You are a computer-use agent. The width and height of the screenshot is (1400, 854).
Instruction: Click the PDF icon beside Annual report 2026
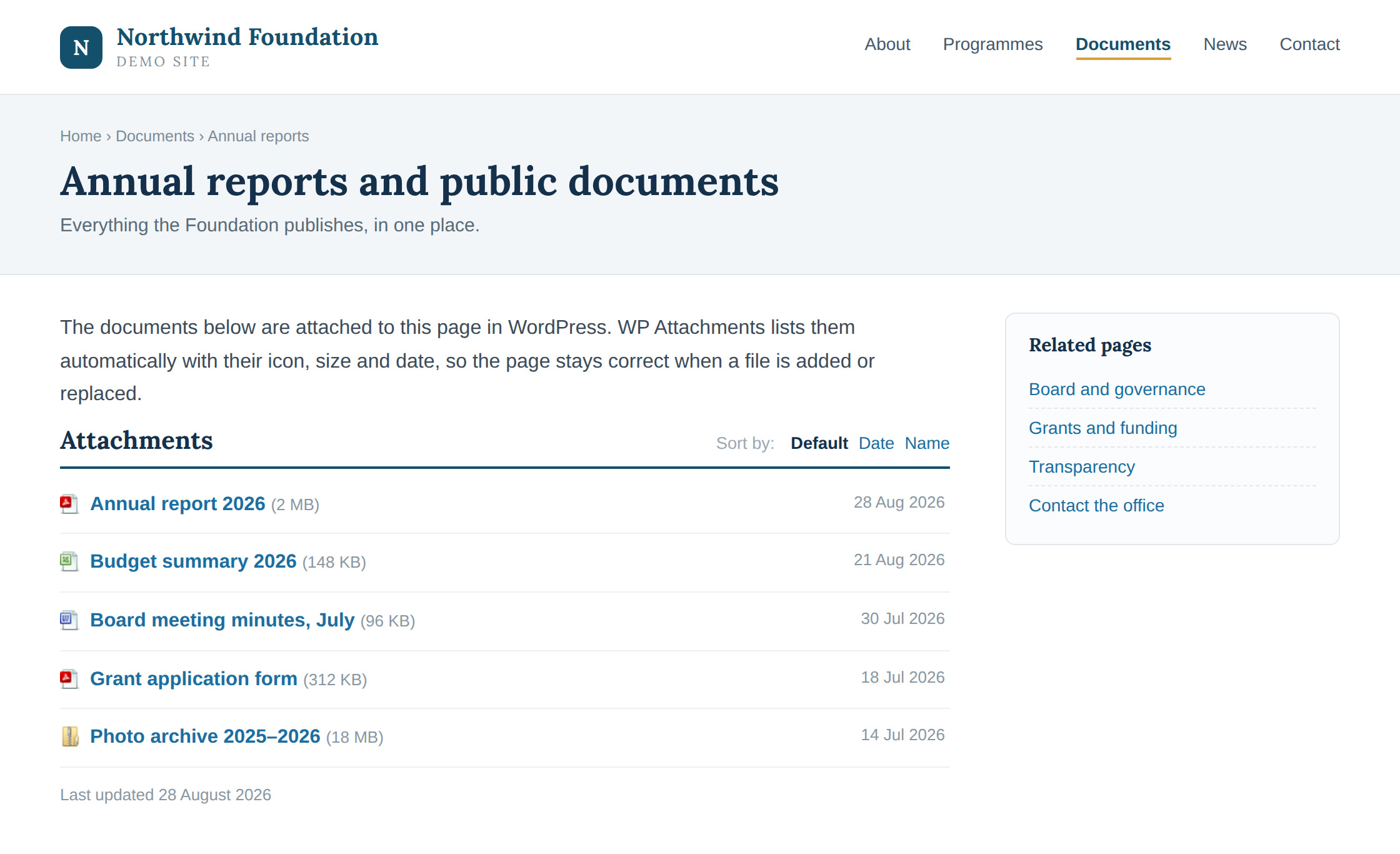pos(69,504)
